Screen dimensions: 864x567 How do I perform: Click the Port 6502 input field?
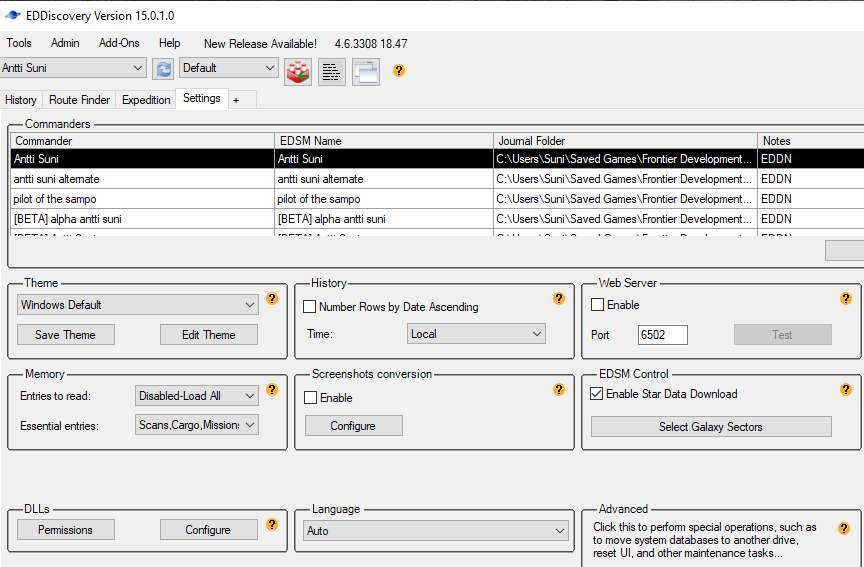(x=662, y=334)
